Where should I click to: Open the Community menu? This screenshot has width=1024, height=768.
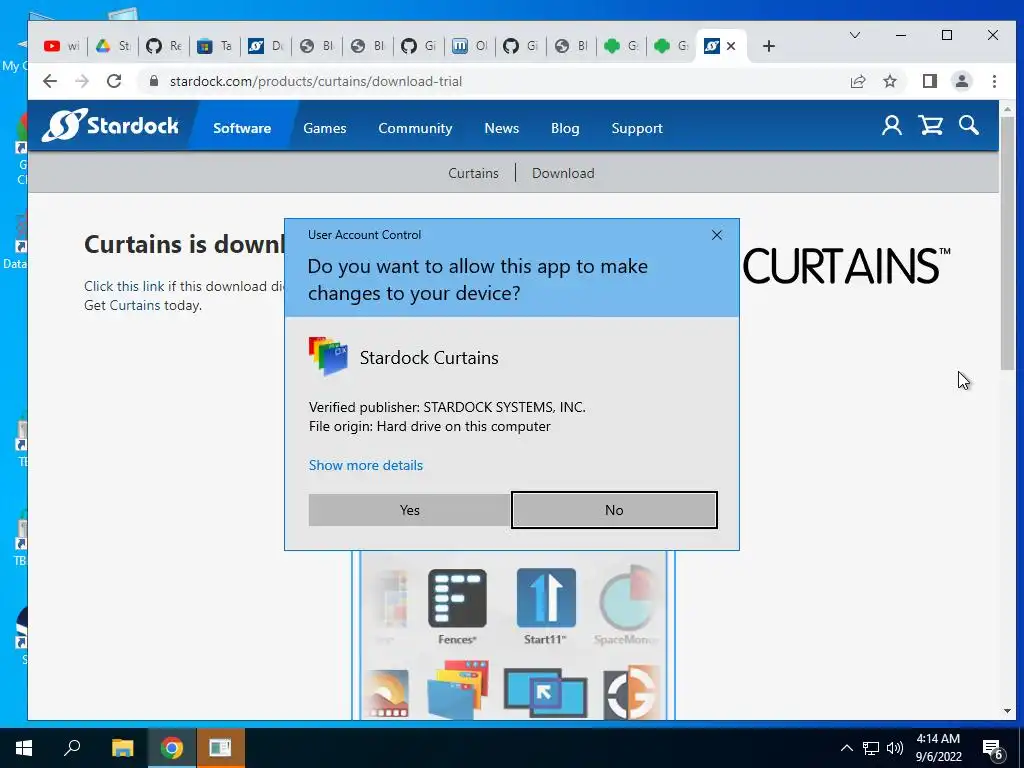(415, 128)
